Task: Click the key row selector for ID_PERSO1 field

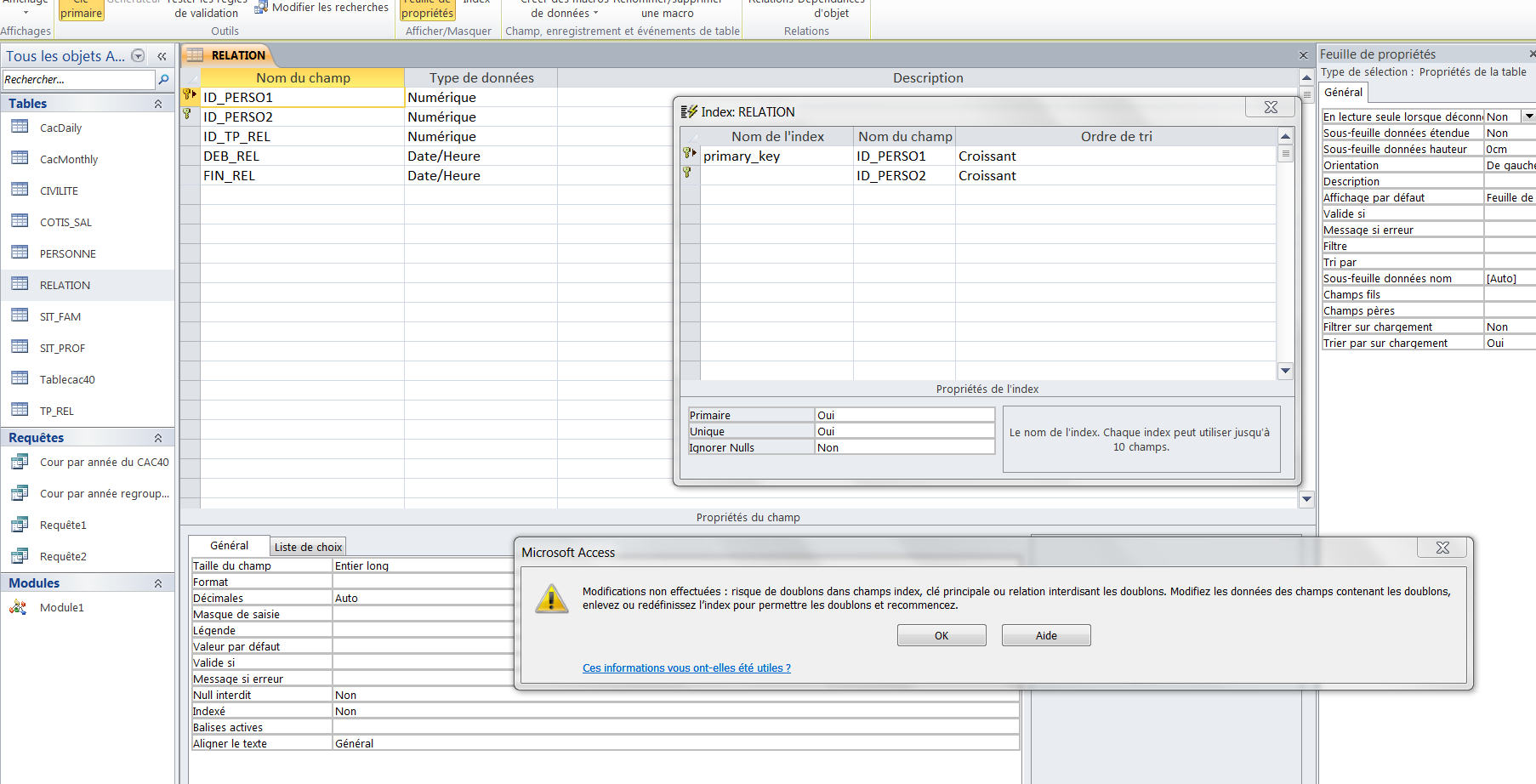Action: (x=190, y=96)
